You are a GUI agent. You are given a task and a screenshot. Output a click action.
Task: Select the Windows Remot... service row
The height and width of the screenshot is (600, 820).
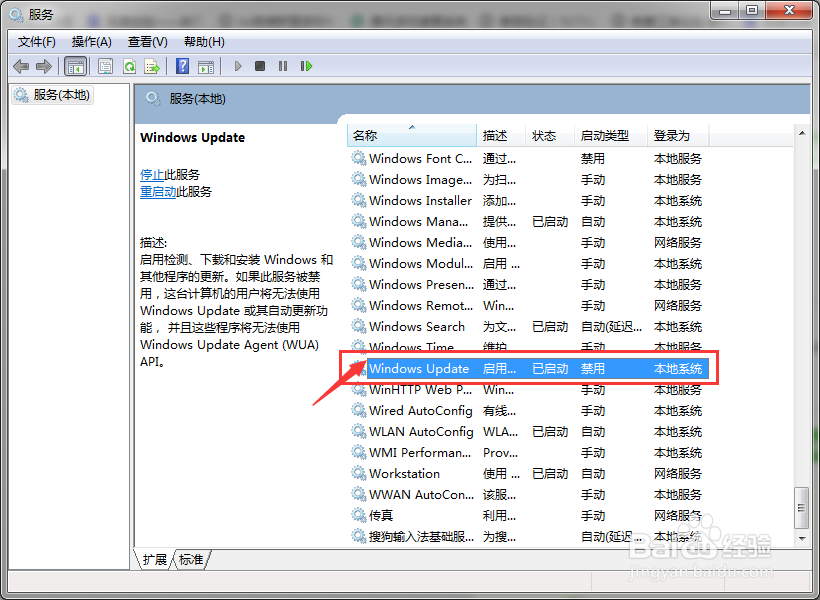(x=528, y=305)
